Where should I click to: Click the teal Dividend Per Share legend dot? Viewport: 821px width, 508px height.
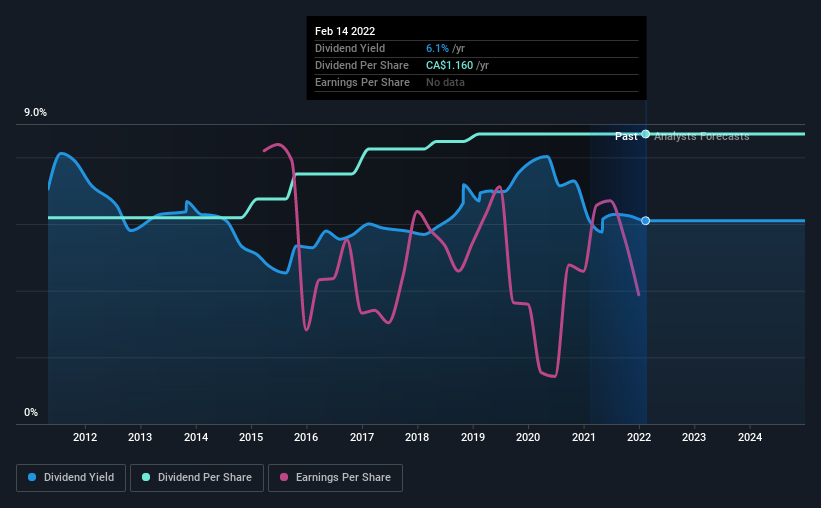(x=146, y=477)
